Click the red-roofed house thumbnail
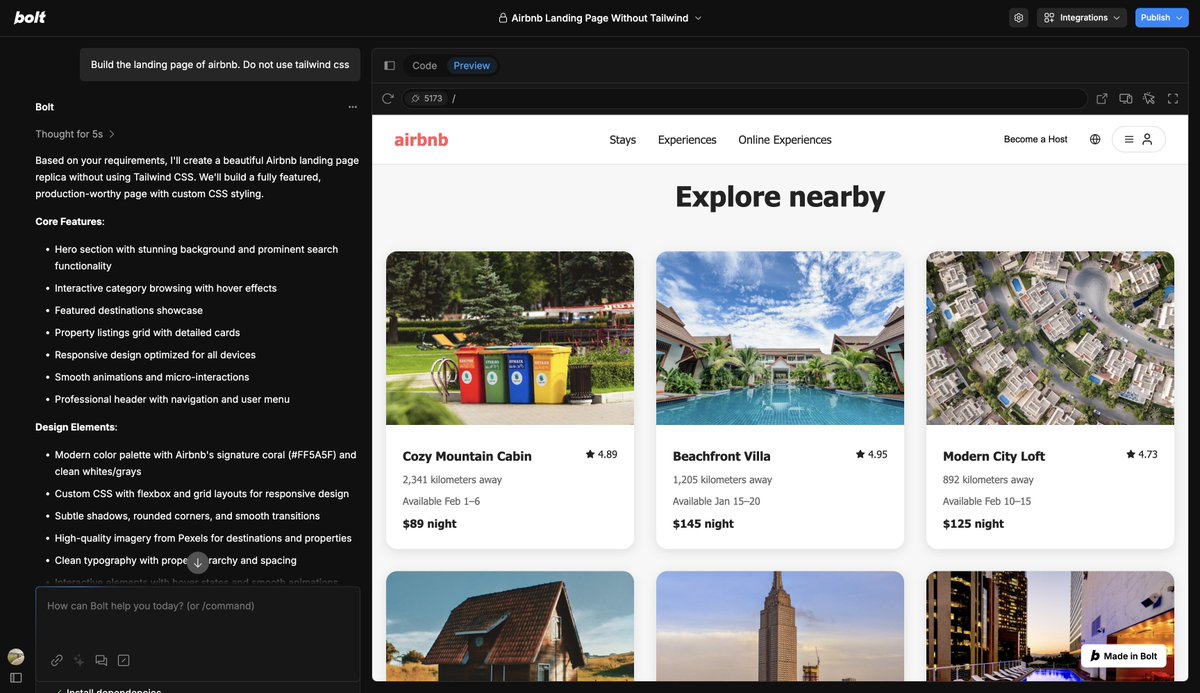 pos(510,626)
